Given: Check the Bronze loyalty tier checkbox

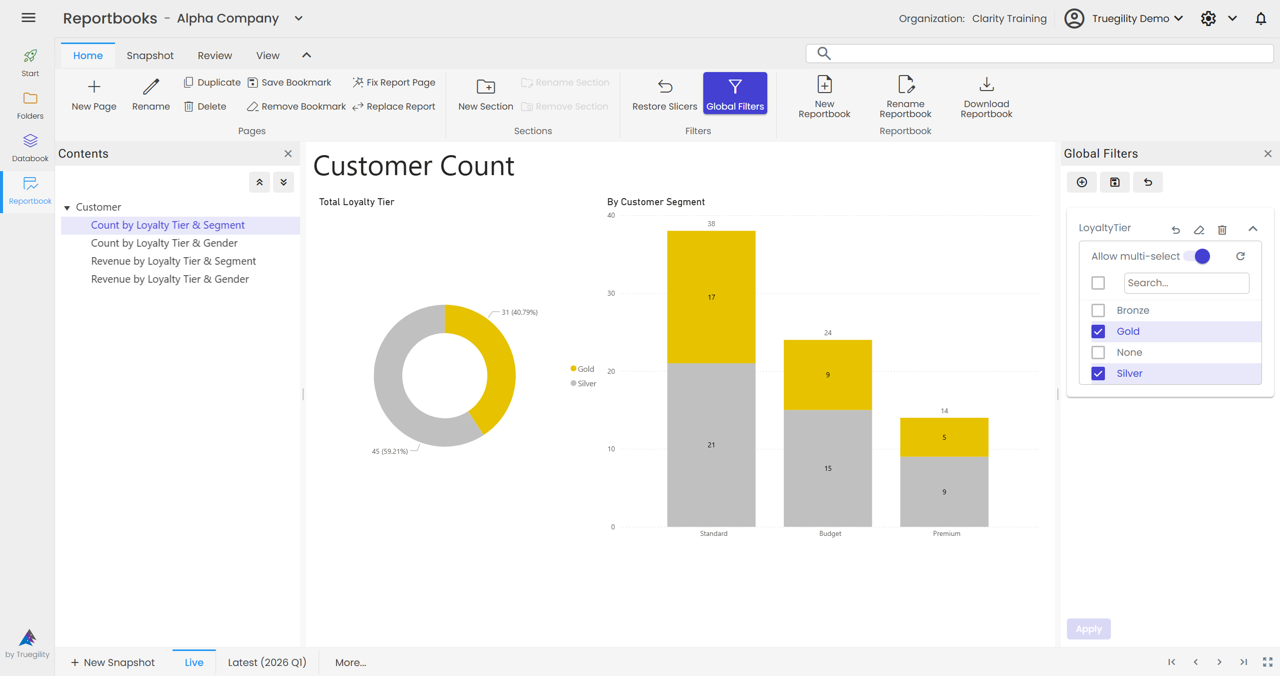Looking at the screenshot, I should pyautogui.click(x=1098, y=310).
